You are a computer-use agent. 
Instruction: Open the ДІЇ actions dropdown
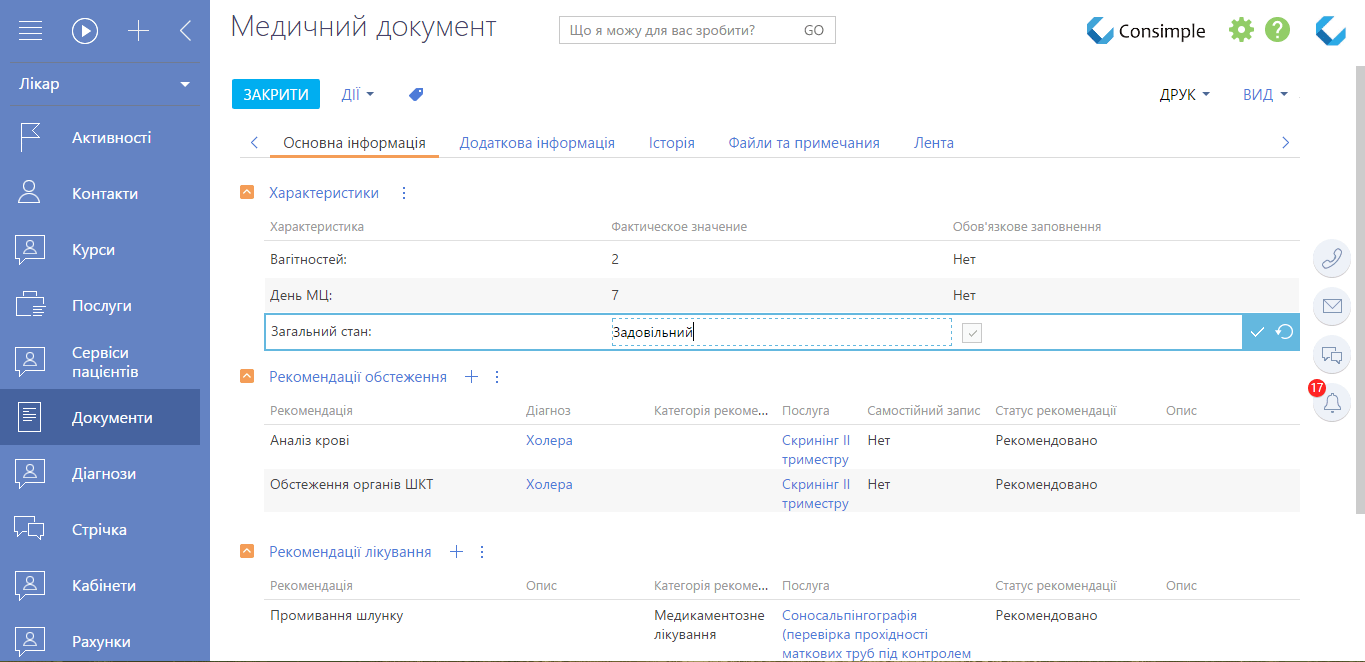click(x=358, y=94)
